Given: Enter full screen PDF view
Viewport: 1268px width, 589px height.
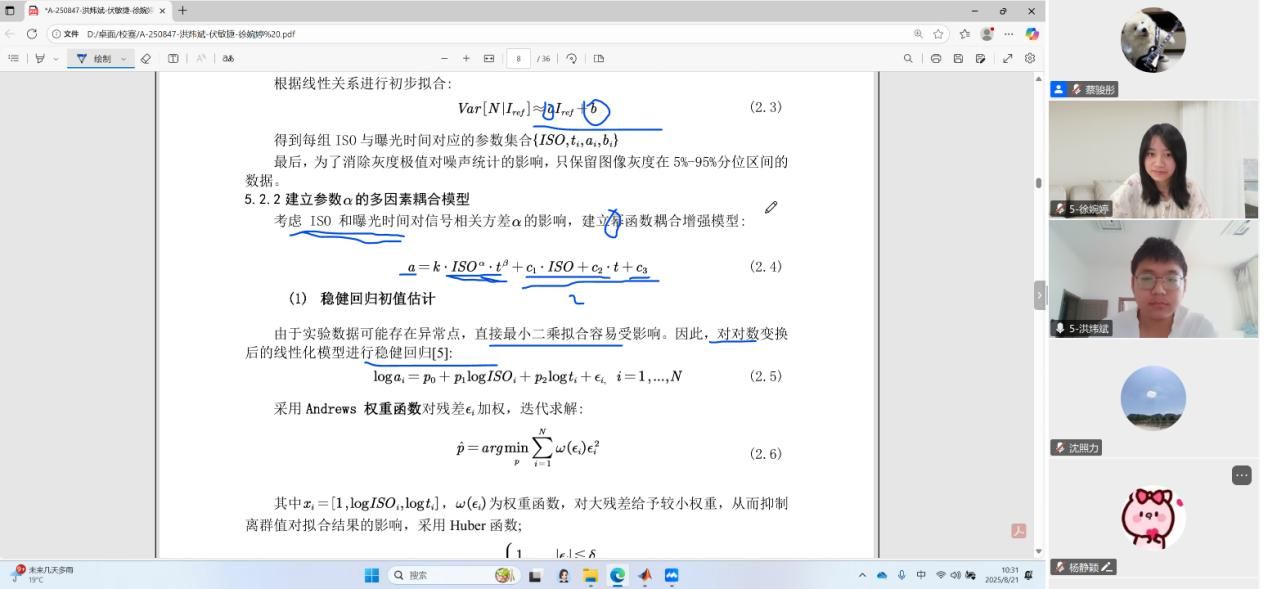Looking at the screenshot, I should click(1008, 59).
